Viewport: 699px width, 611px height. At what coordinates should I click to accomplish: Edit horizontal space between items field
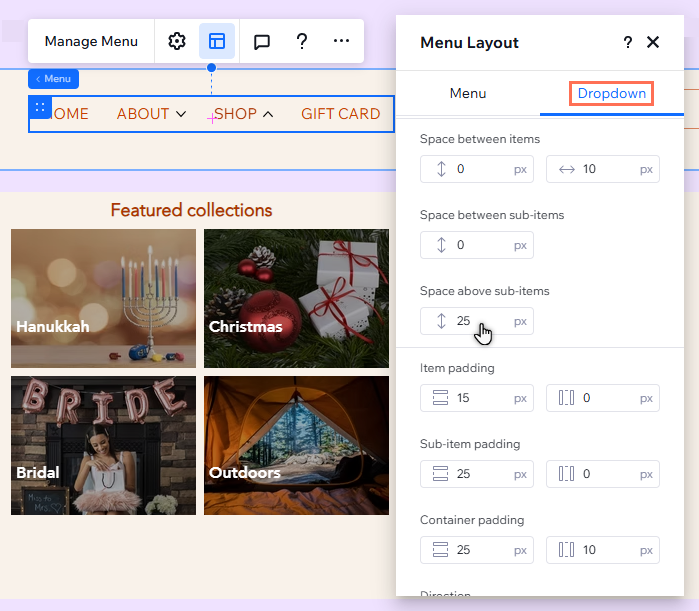pos(603,169)
